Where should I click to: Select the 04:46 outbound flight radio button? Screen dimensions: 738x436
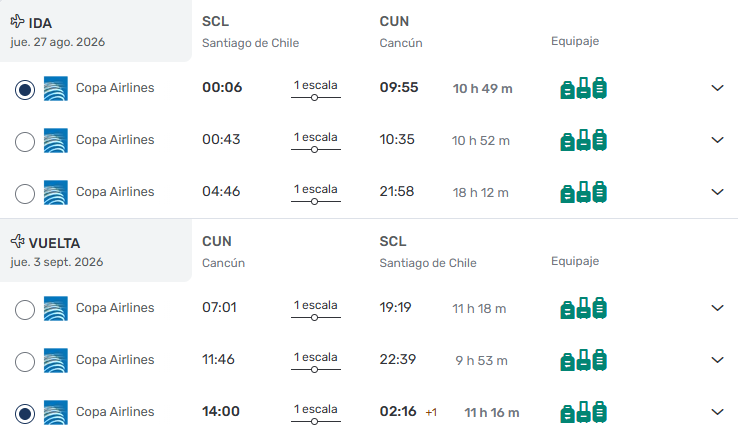[25, 193]
